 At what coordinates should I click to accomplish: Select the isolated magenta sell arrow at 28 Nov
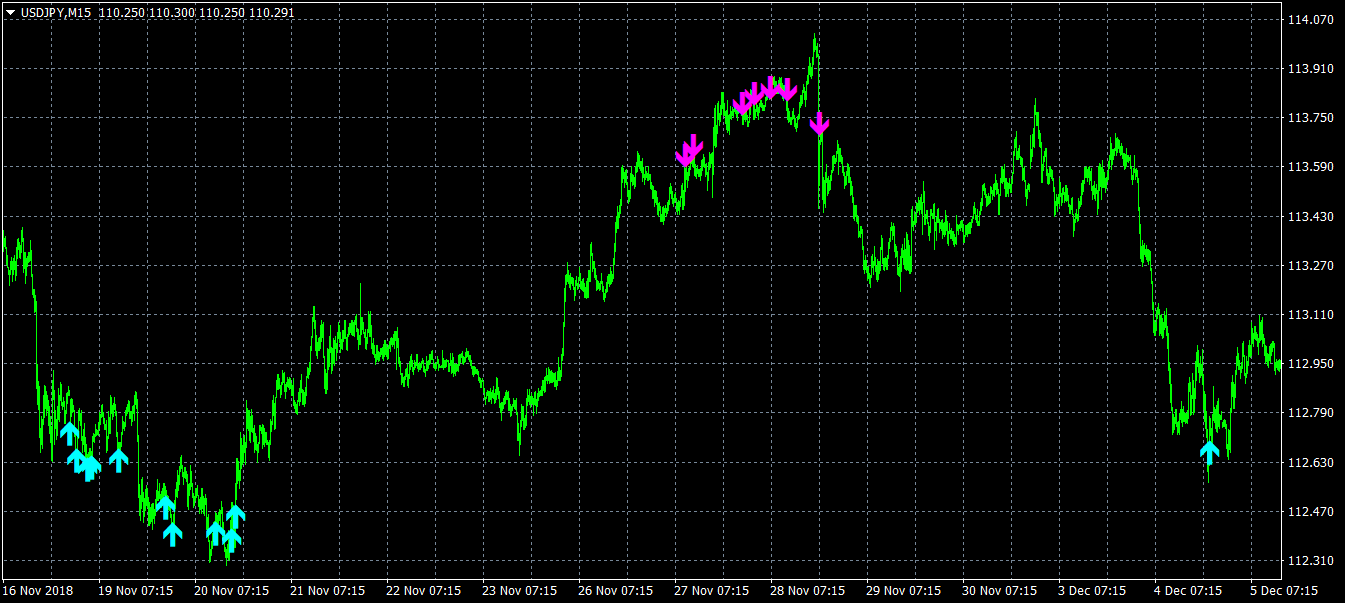coord(820,123)
